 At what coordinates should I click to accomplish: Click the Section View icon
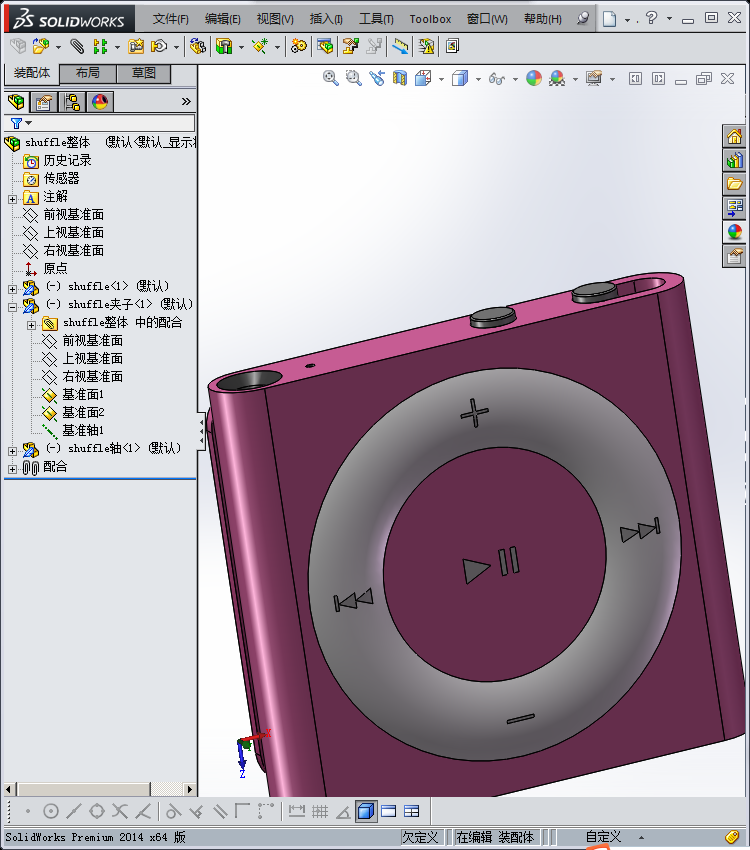tap(400, 79)
